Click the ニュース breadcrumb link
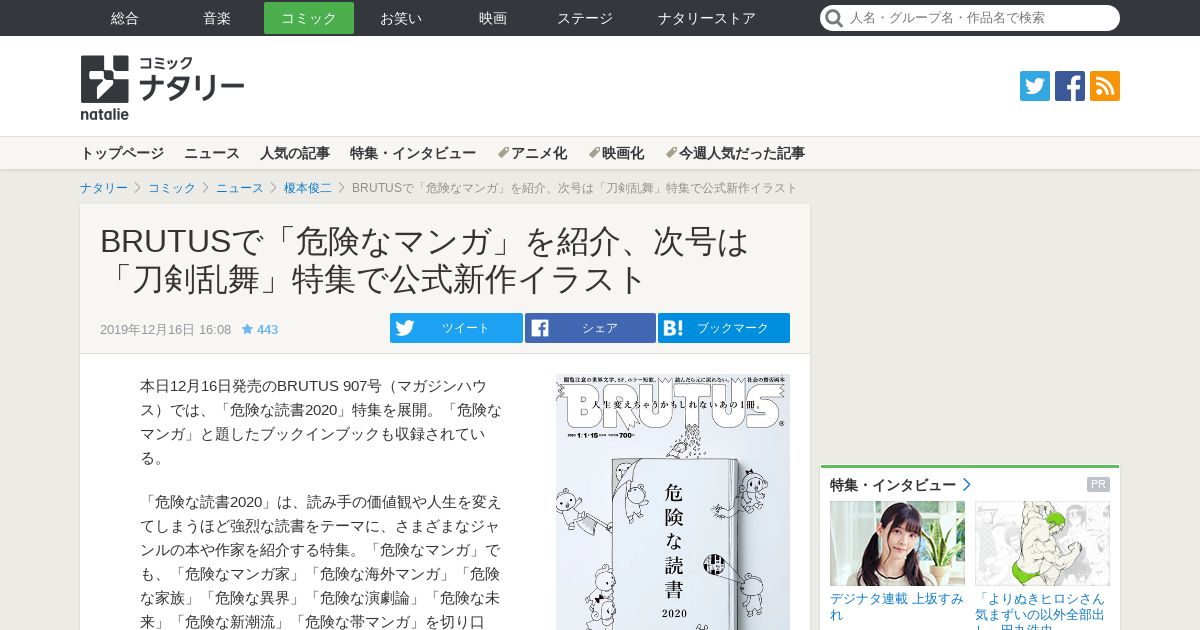Viewport: 1200px width, 630px height. tap(240, 188)
